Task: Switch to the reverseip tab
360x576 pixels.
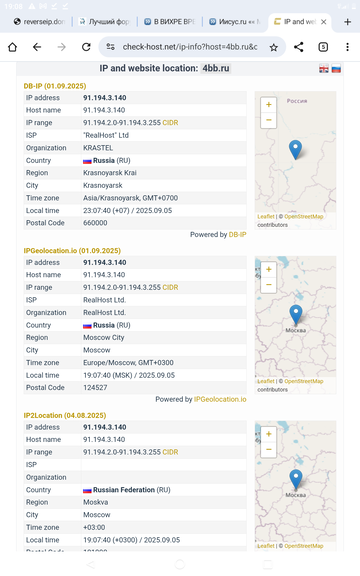Action: coord(39,22)
